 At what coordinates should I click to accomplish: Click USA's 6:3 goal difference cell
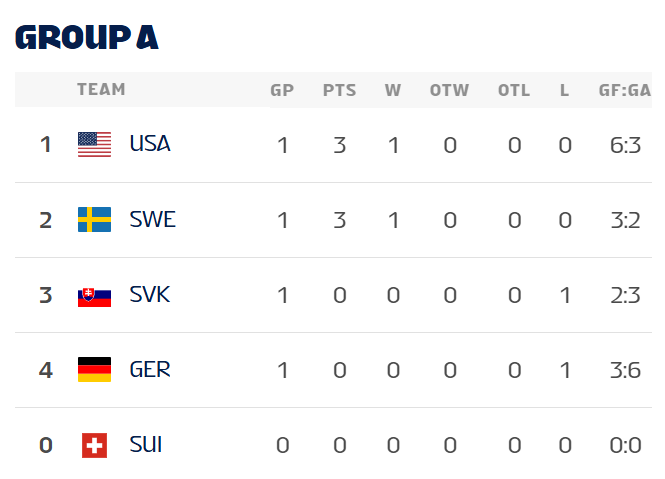click(x=626, y=145)
